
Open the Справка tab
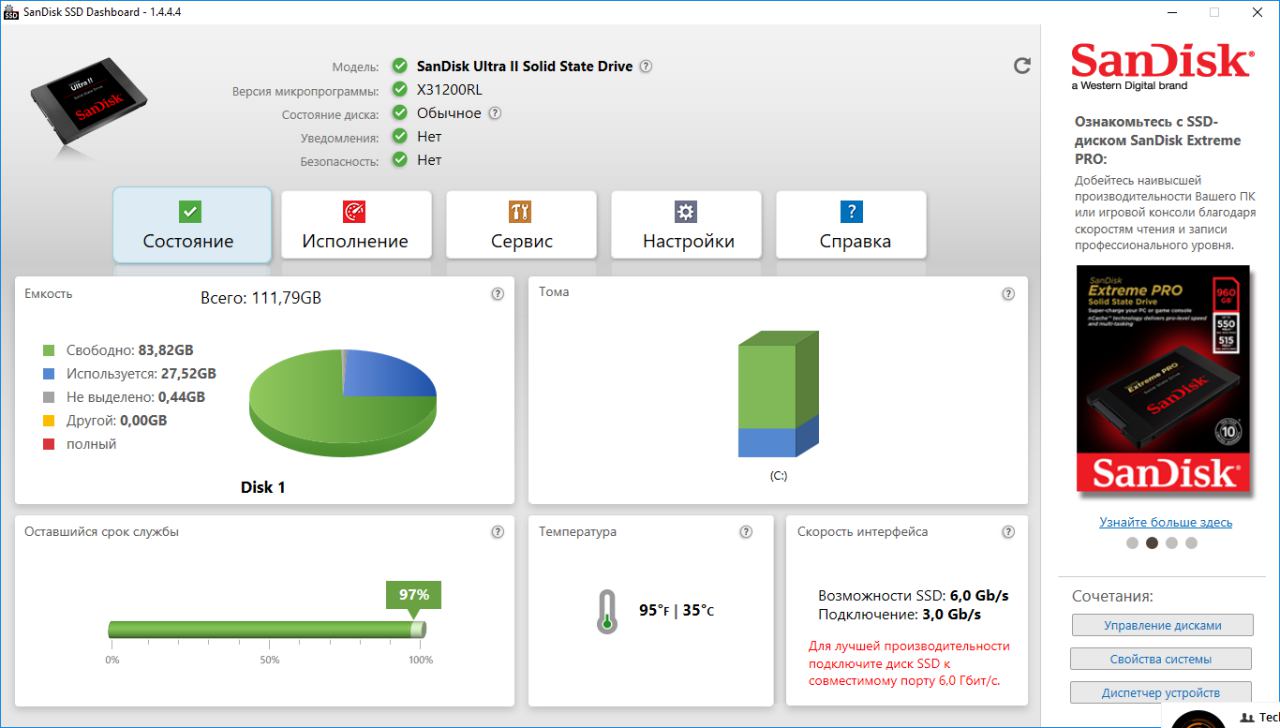(x=852, y=226)
